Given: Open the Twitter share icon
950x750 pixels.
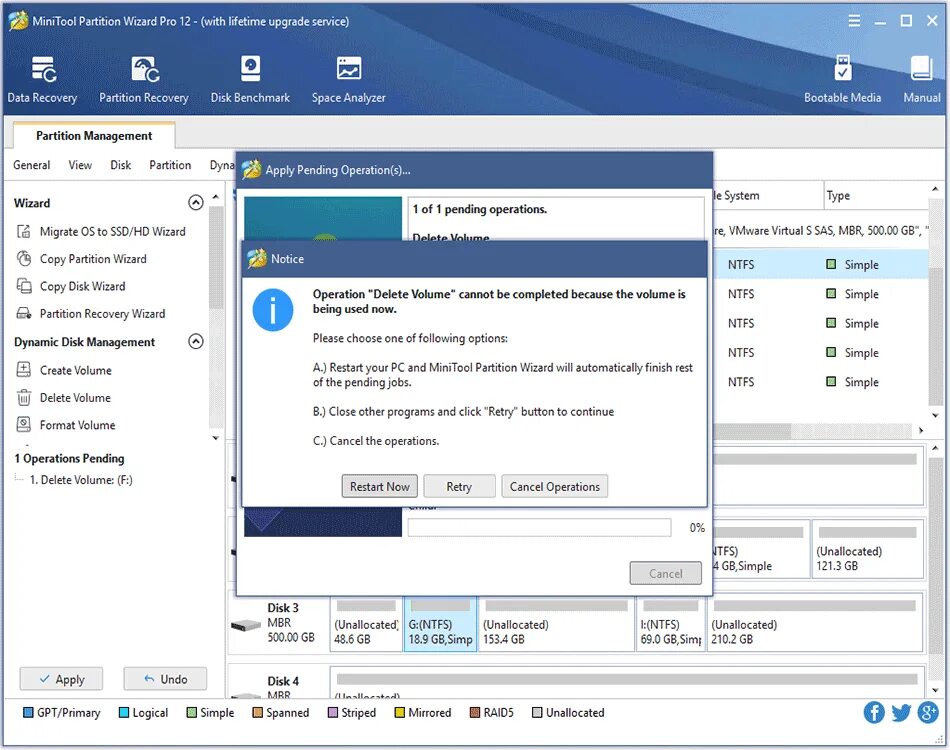Looking at the screenshot, I should point(901,712).
